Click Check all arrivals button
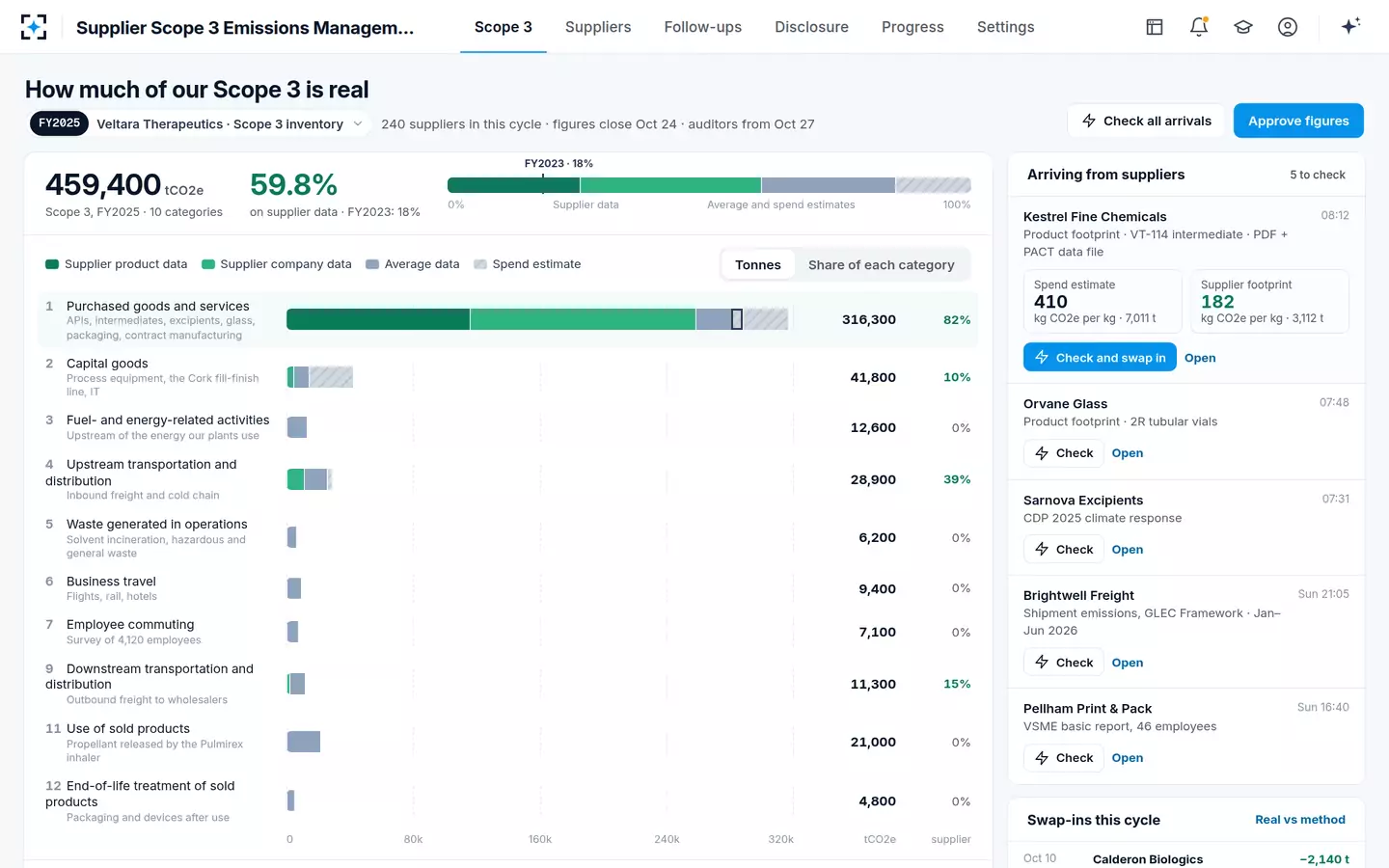Screen dimensions: 1389x868 (1146, 121)
